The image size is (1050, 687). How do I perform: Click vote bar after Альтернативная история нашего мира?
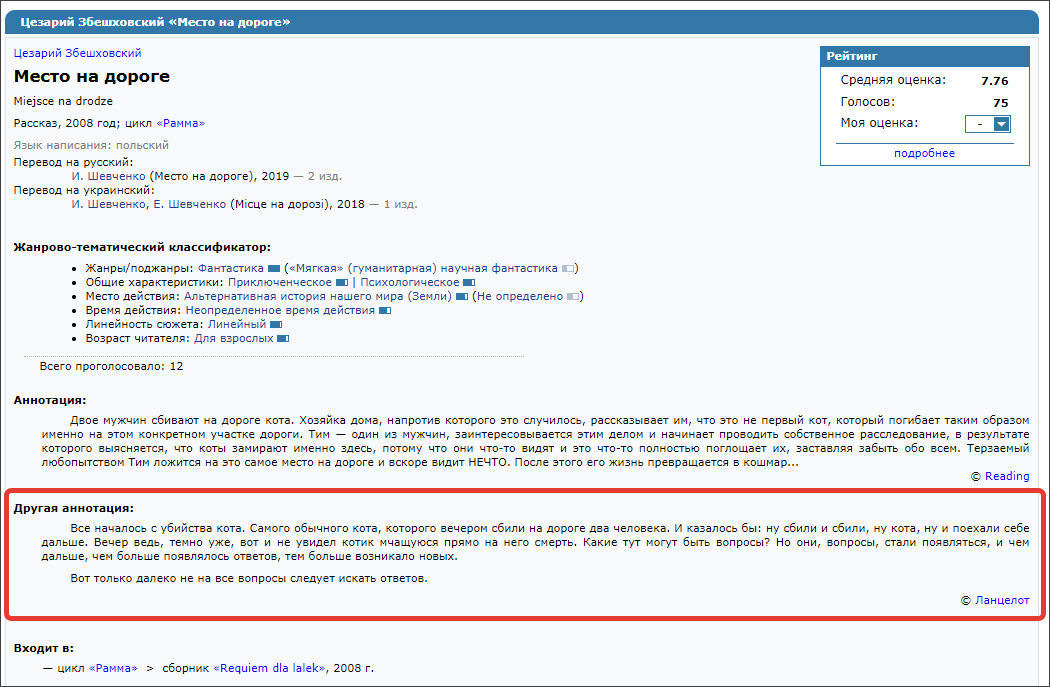point(462,297)
